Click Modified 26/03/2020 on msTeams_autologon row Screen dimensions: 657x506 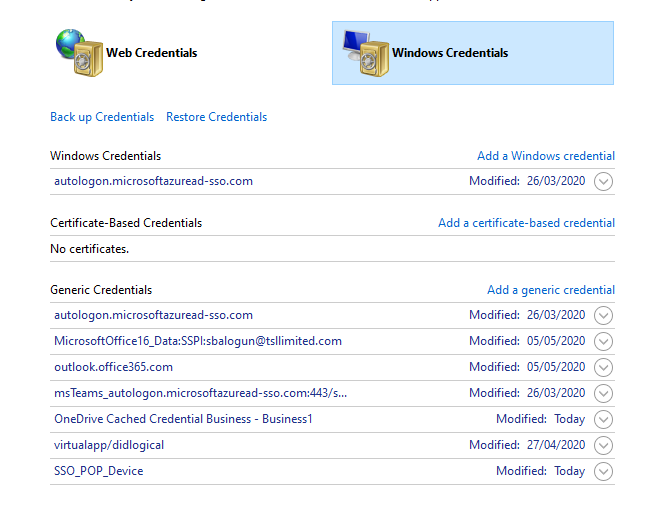click(527, 393)
